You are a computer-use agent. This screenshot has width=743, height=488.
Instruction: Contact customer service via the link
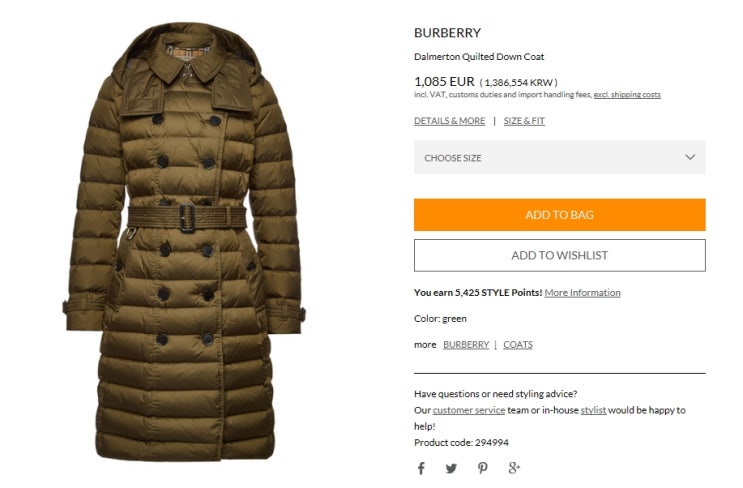tap(469, 410)
